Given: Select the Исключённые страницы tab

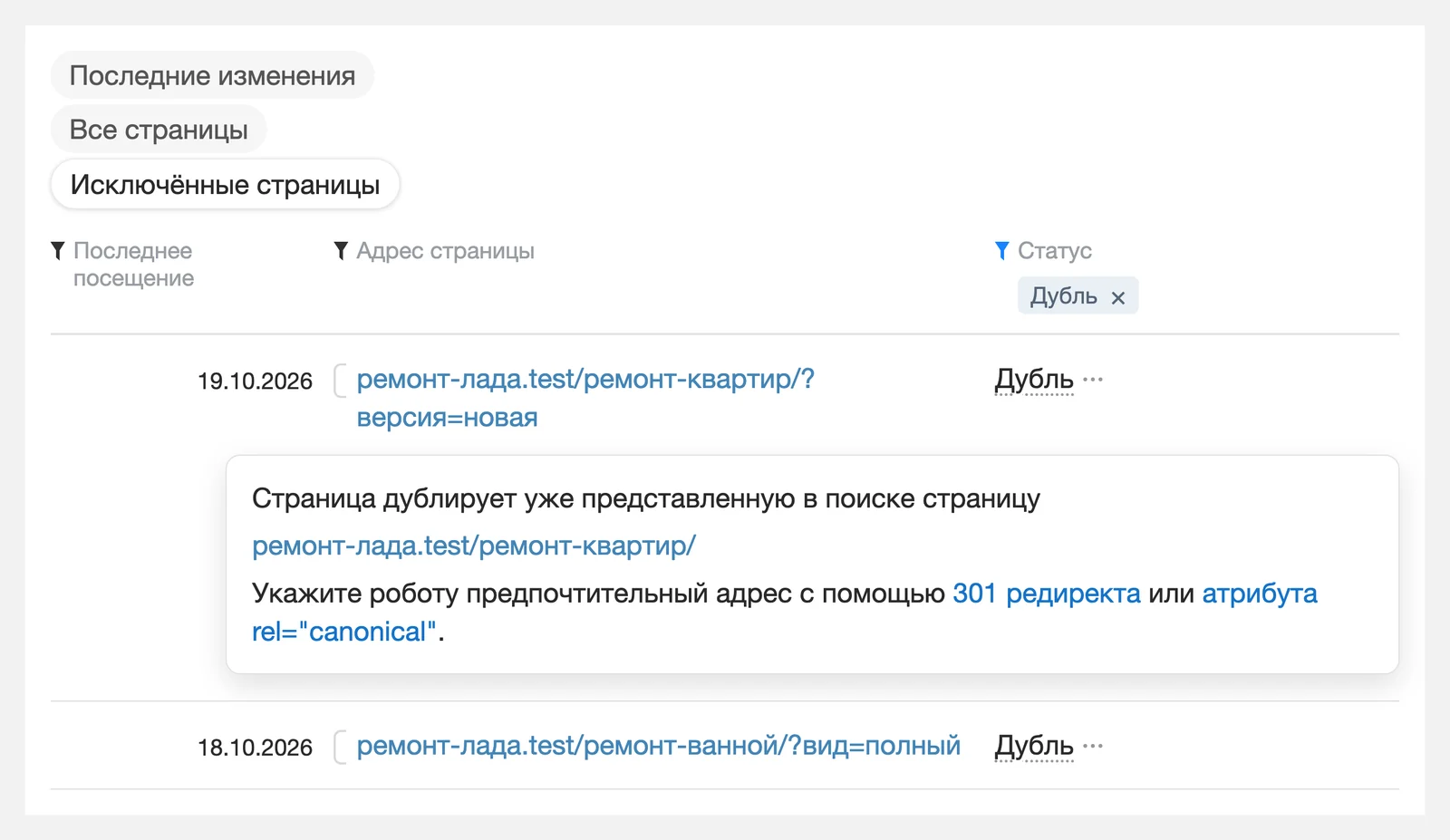Looking at the screenshot, I should pos(225,184).
